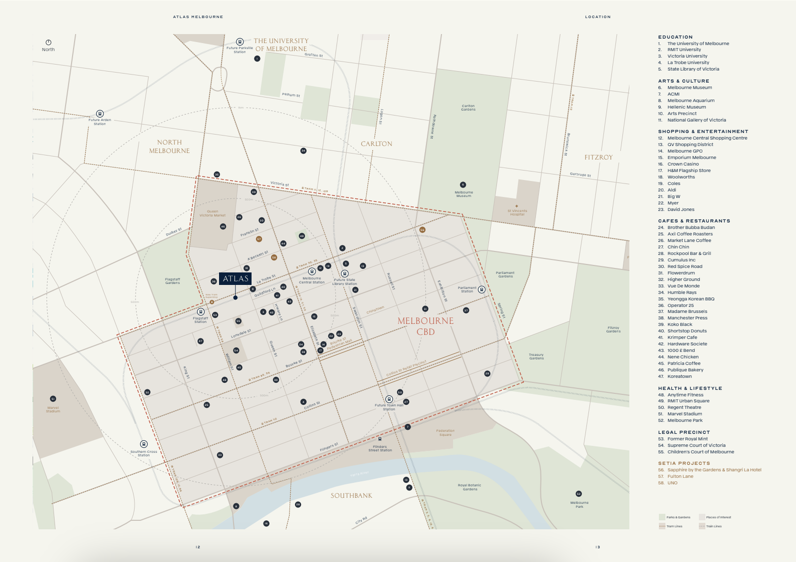The height and width of the screenshot is (562, 796).
Task: Click the Fulton Lane list entry
Action: click(x=680, y=476)
